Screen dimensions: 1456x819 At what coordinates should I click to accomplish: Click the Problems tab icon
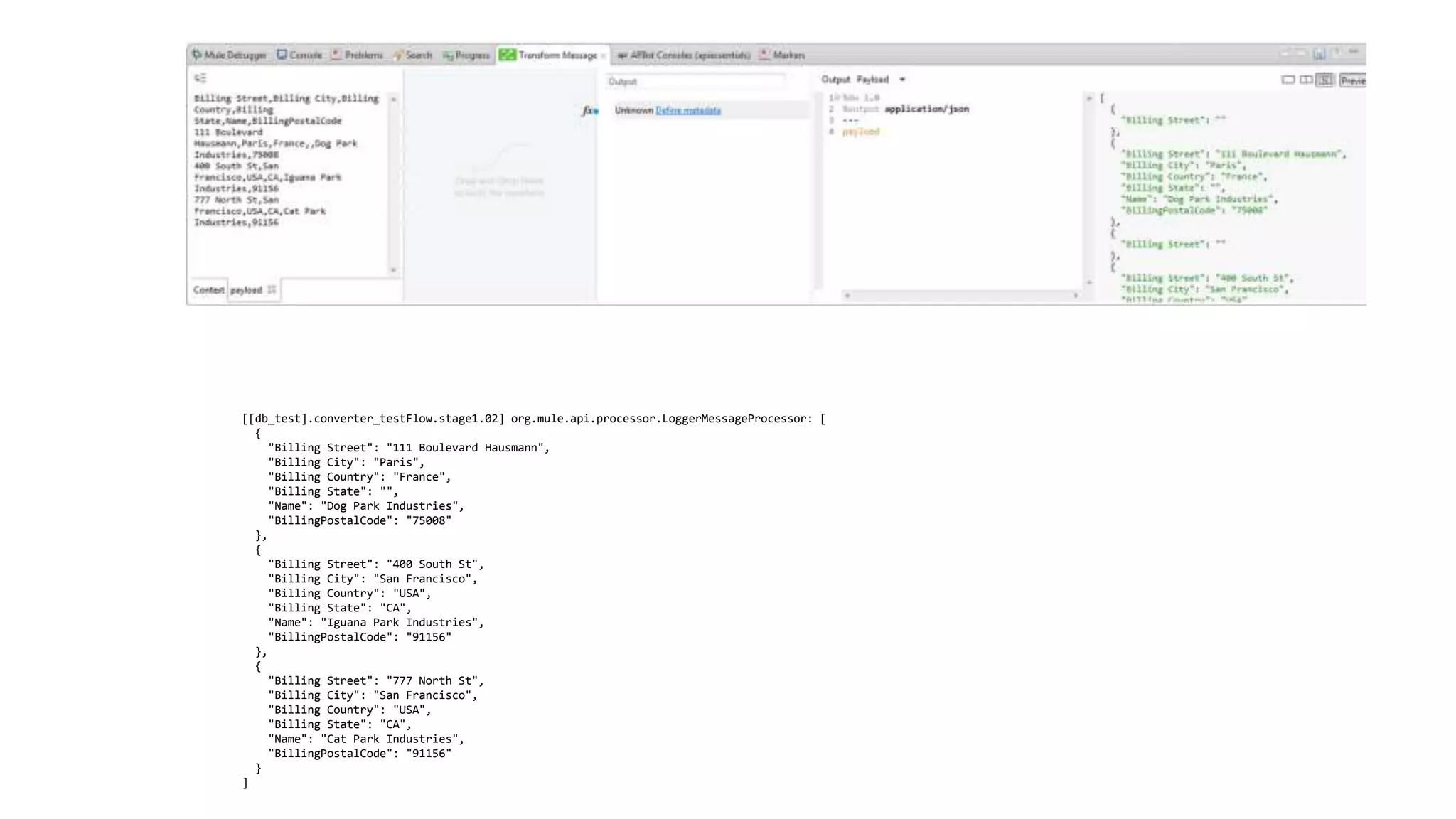pos(336,55)
